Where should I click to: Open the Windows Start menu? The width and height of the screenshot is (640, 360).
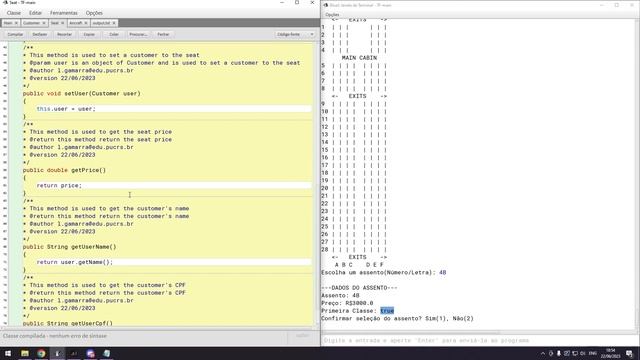[x=8, y=353]
